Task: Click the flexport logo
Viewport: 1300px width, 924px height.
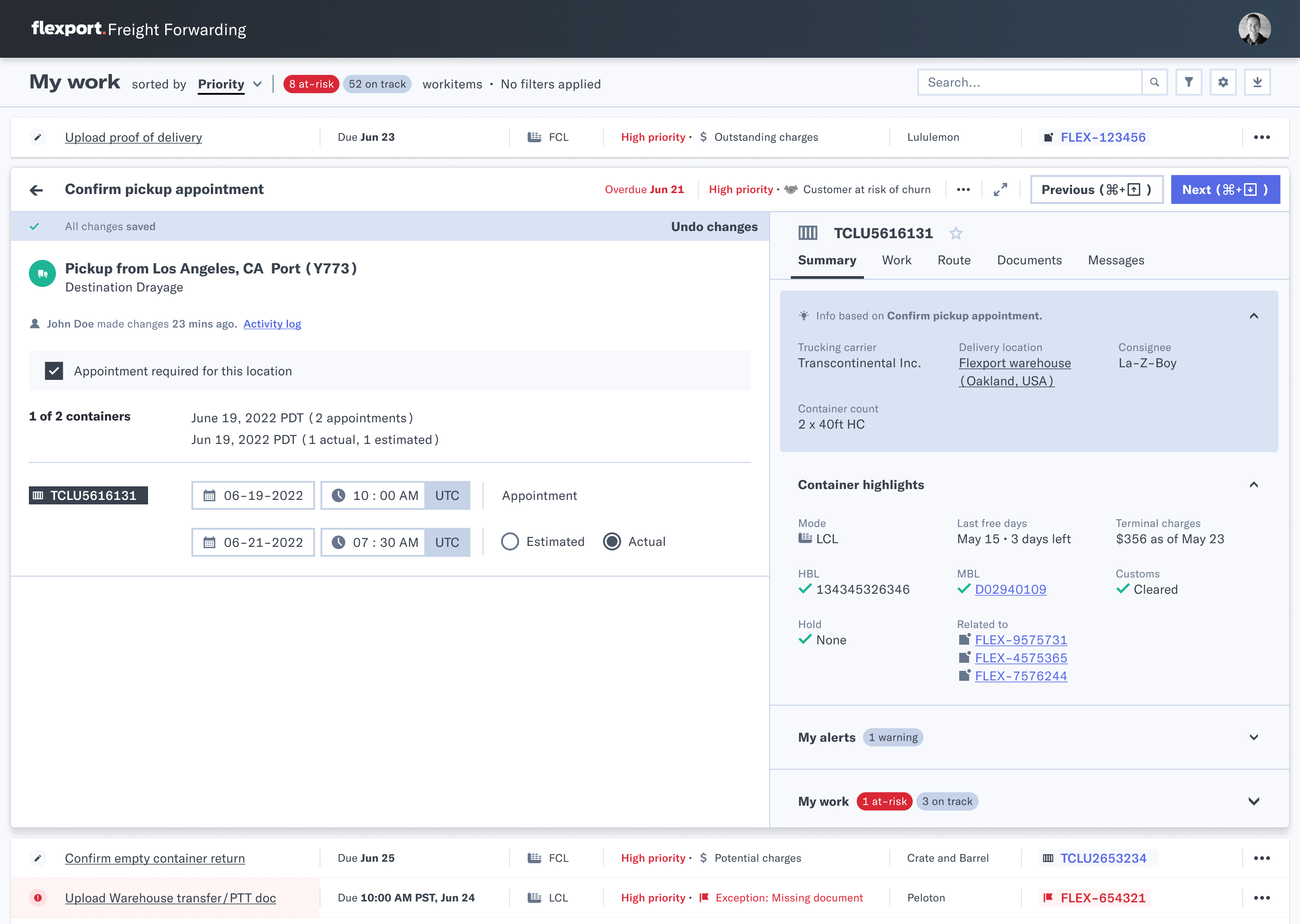Action: (68, 28)
